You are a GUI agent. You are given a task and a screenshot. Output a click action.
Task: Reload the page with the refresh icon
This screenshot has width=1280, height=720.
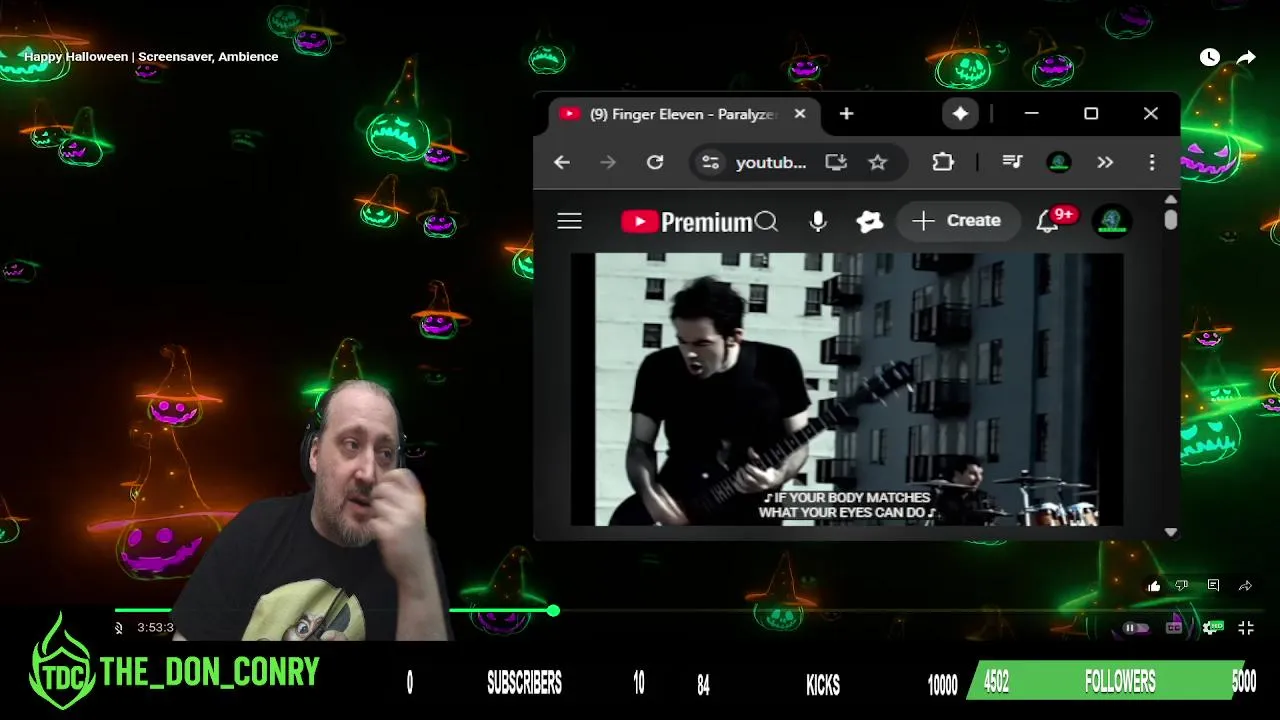(x=655, y=162)
